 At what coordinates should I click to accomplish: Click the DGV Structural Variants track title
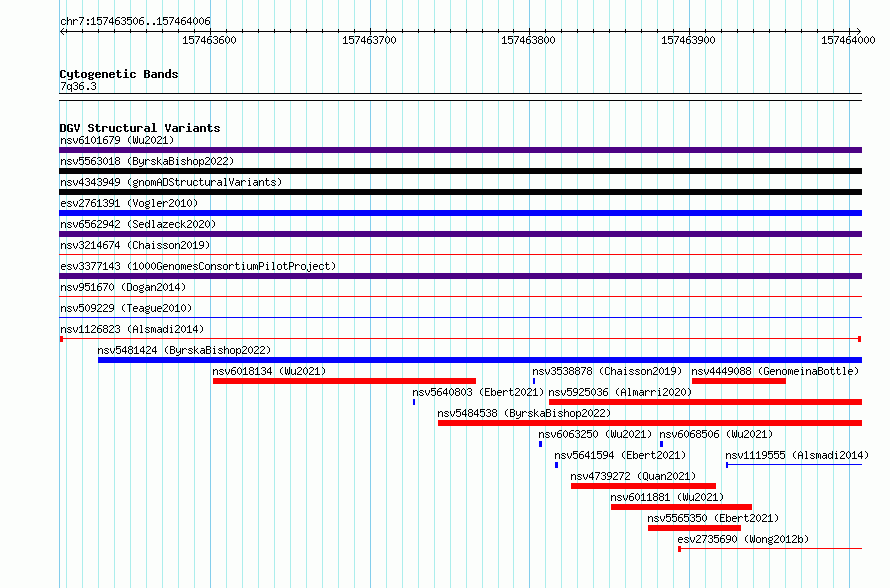click(140, 128)
